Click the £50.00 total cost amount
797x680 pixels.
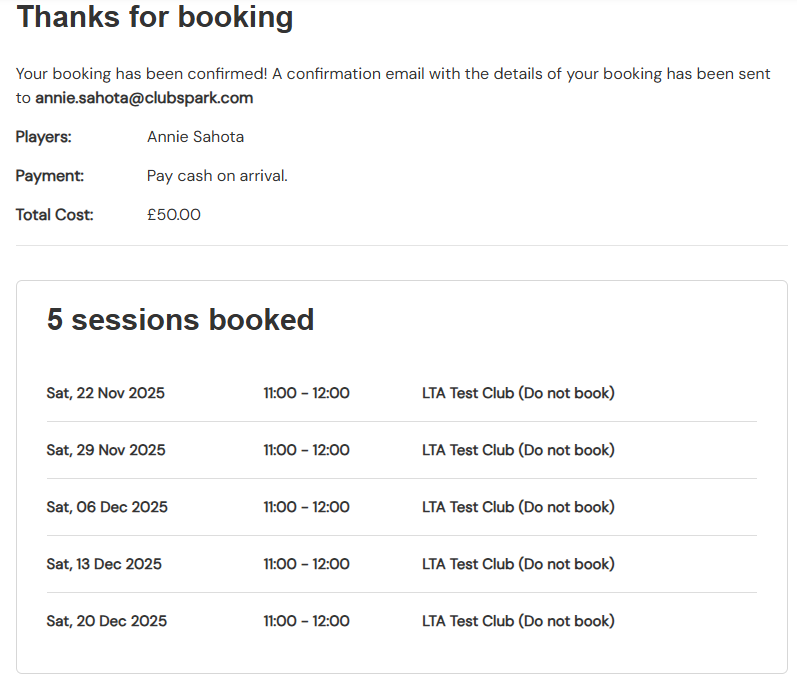pos(174,214)
